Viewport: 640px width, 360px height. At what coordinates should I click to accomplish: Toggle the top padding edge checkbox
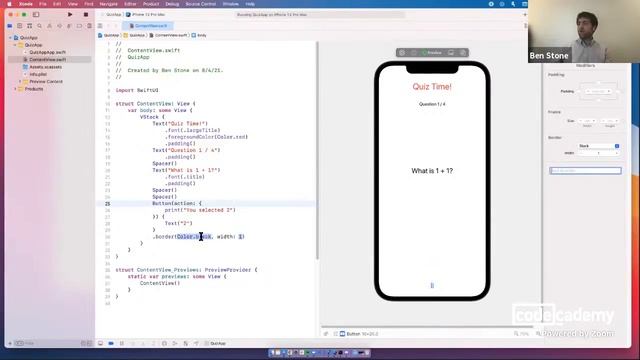tap(598, 83)
